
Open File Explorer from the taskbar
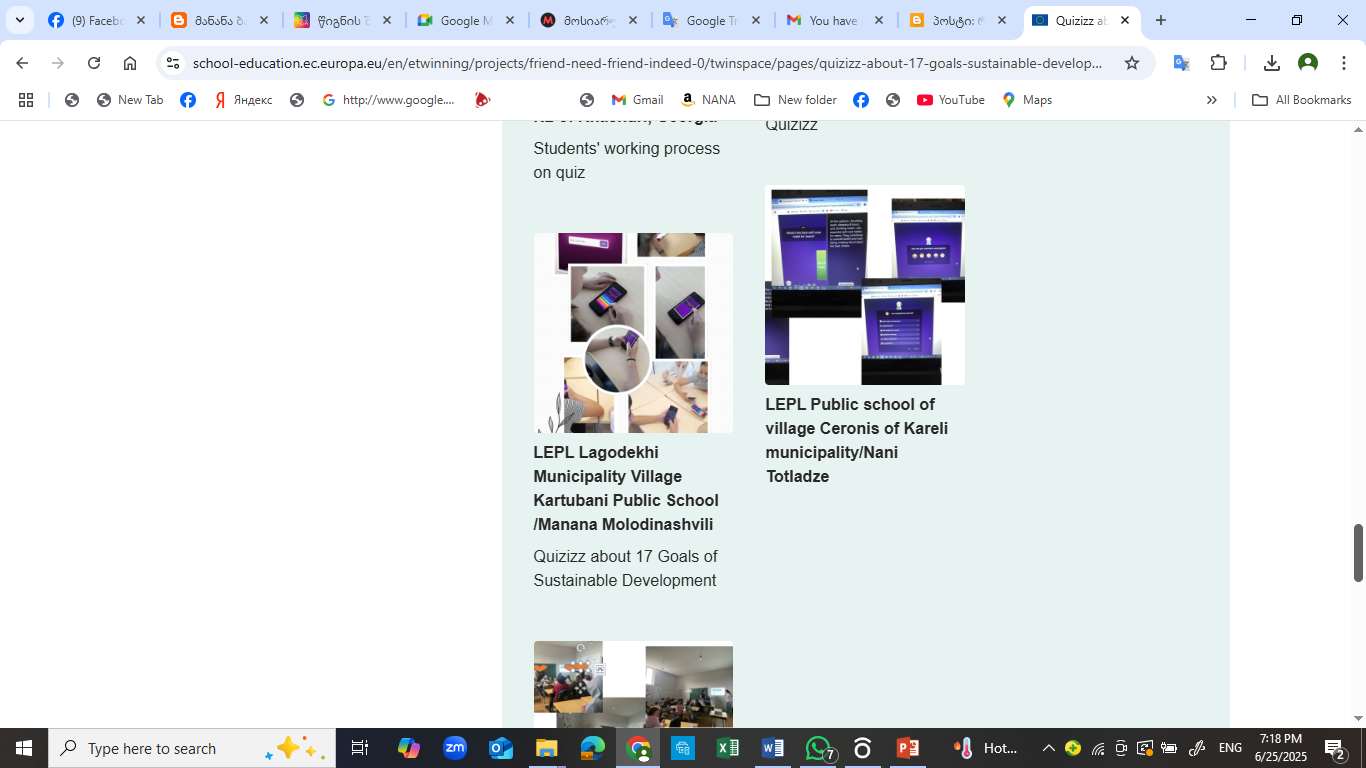click(546, 748)
